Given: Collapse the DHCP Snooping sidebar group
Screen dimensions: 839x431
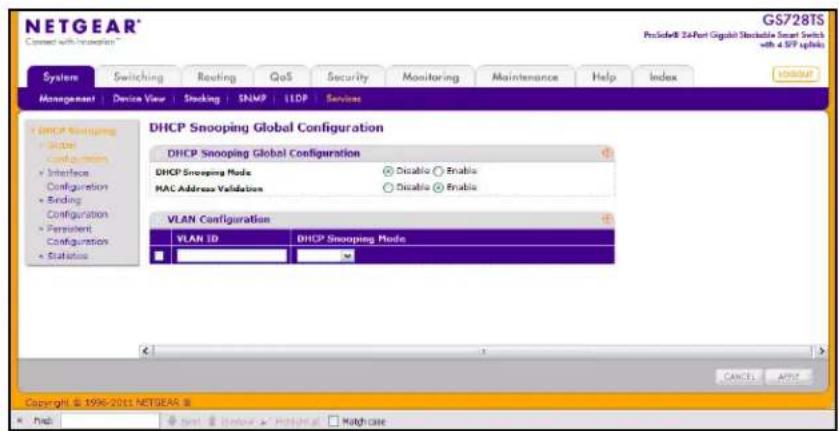Looking at the screenshot, I should tap(73, 131).
